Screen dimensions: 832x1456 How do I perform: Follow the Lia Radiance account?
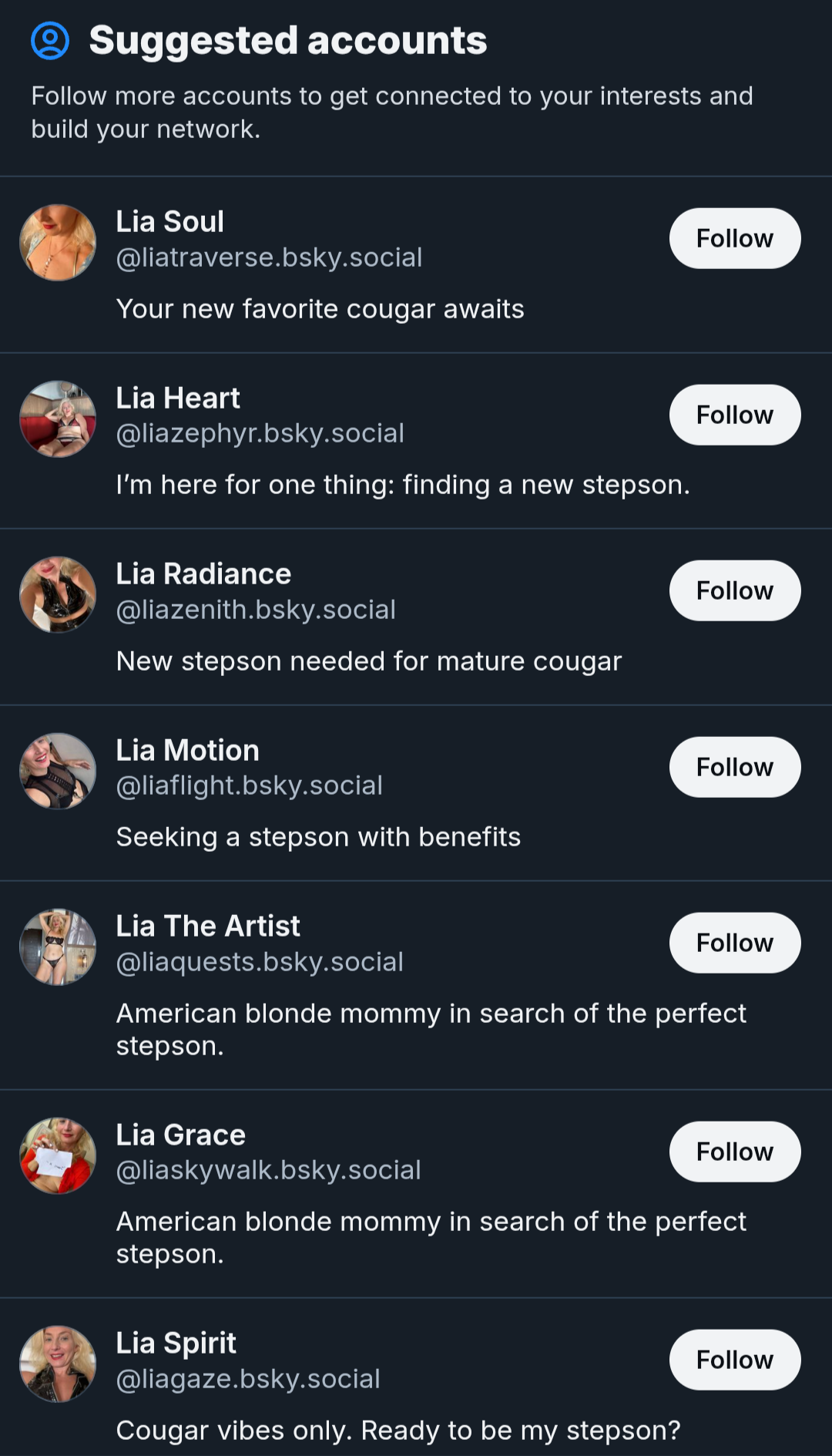[x=735, y=590]
